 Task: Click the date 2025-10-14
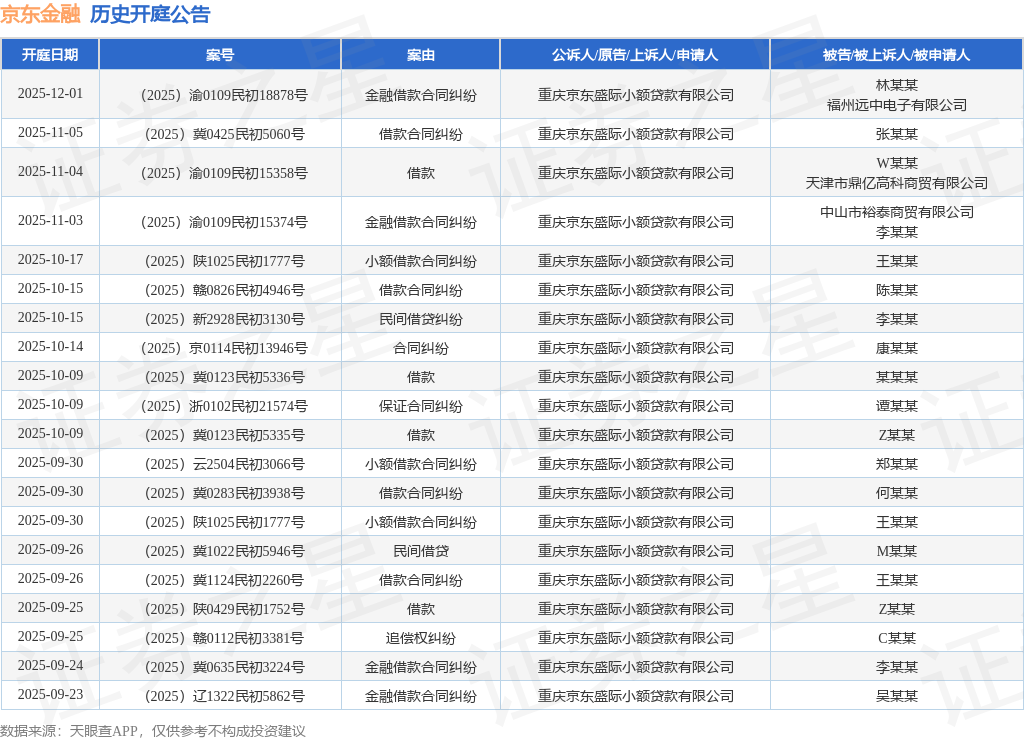coord(50,346)
